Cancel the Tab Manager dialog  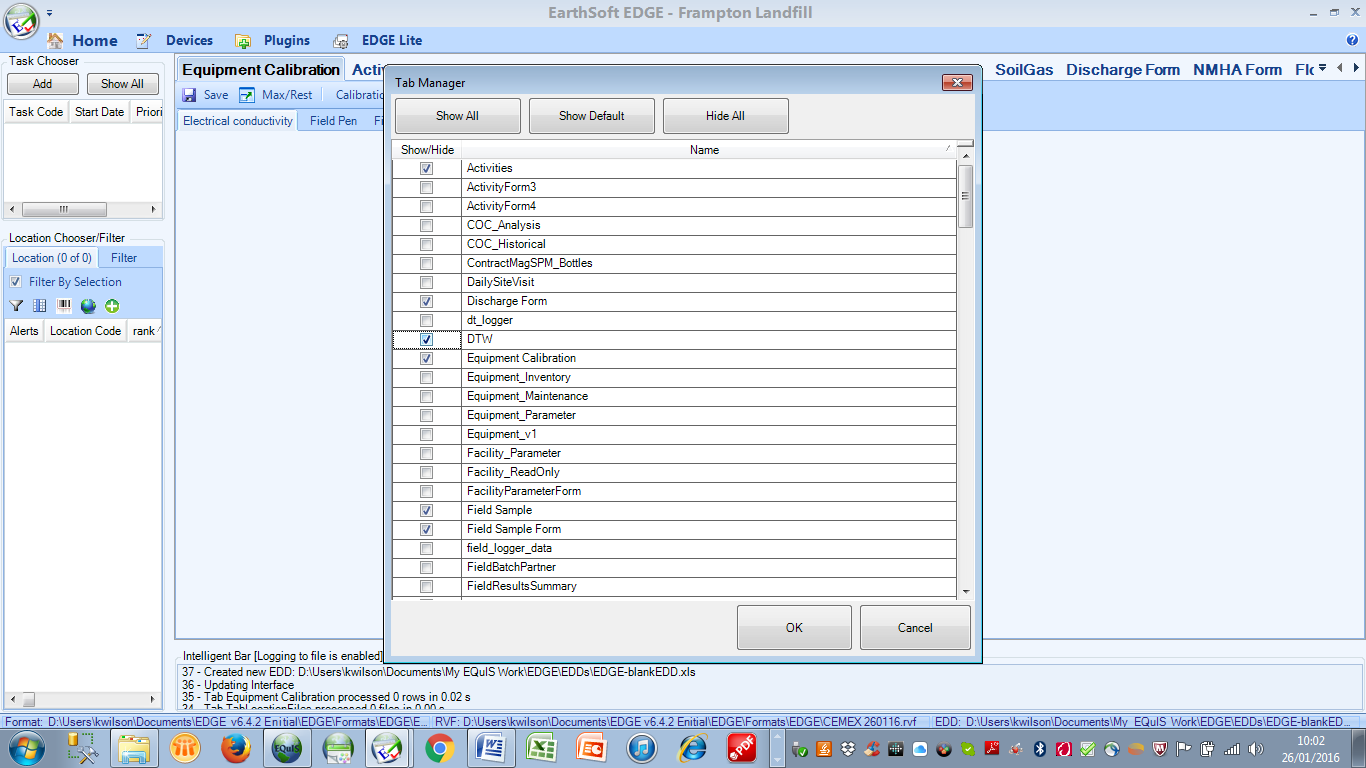coord(915,628)
